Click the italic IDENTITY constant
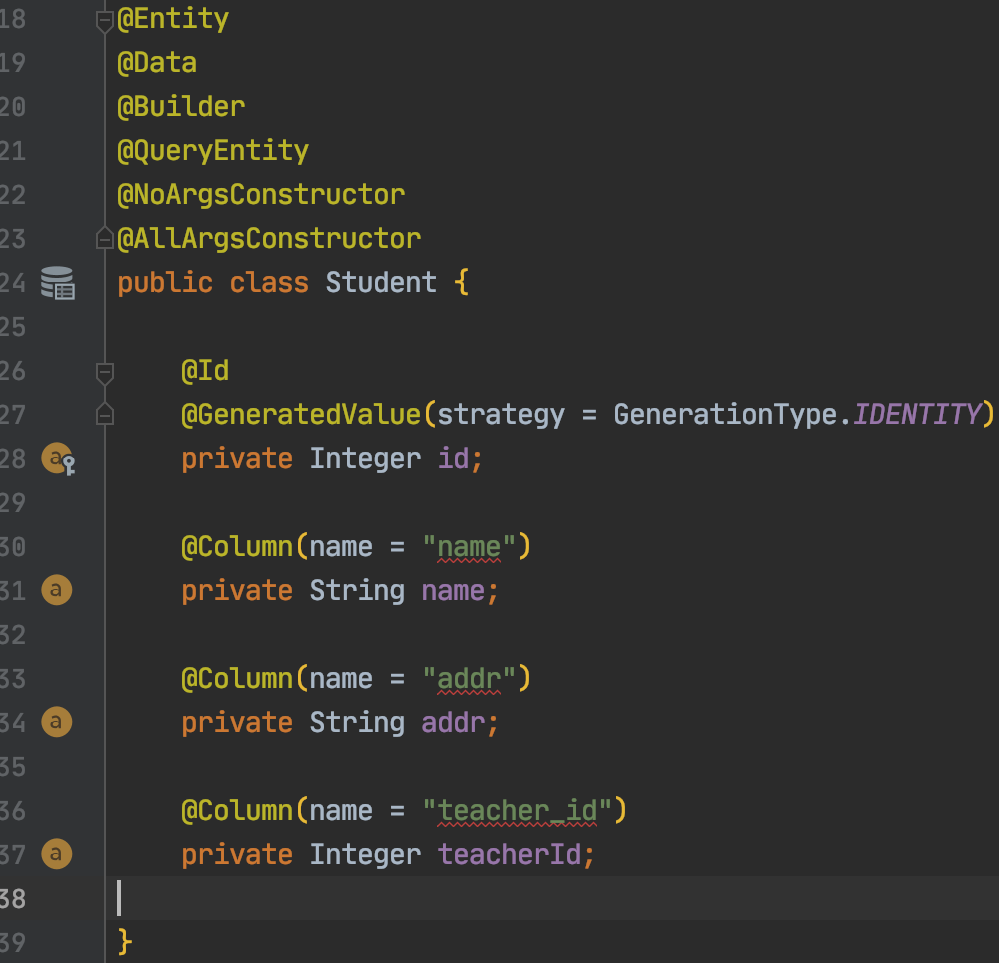This screenshot has height=963, width=999. click(x=917, y=415)
